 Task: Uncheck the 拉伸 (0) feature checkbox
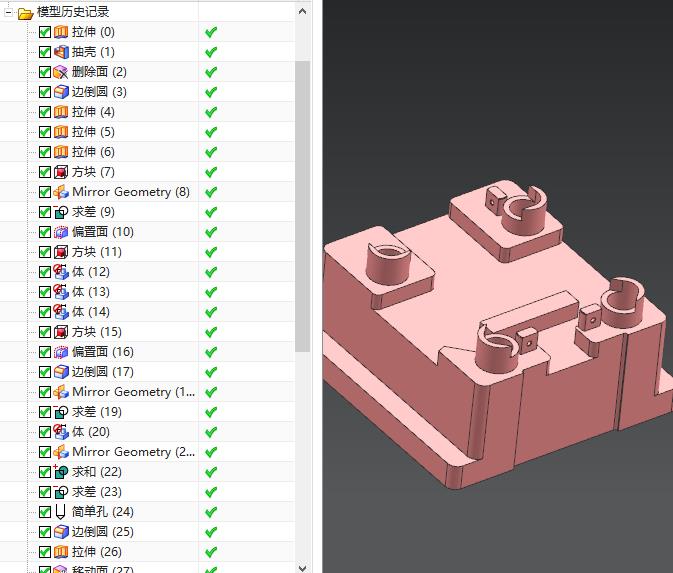tap(45, 32)
